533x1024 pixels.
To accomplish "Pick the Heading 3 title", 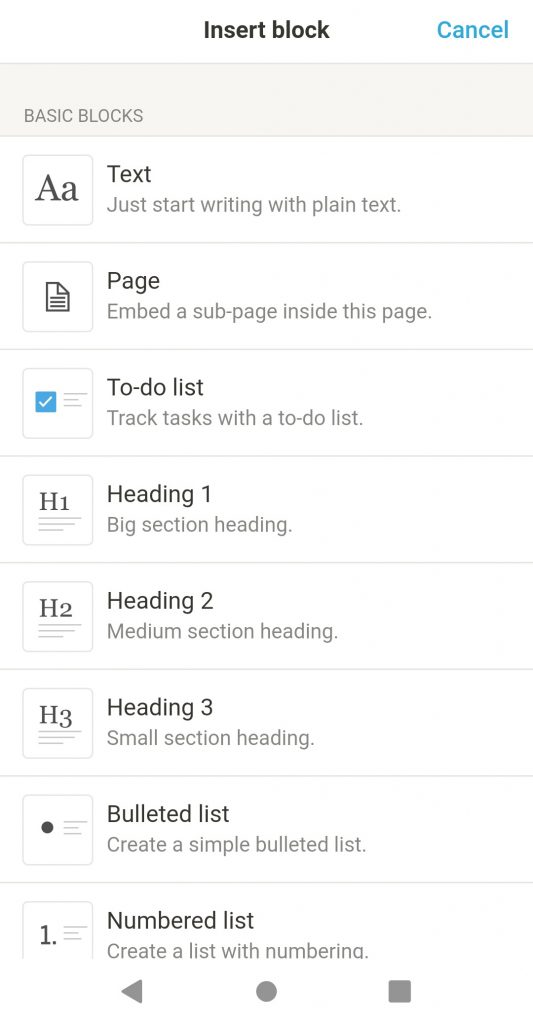I will tap(160, 707).
